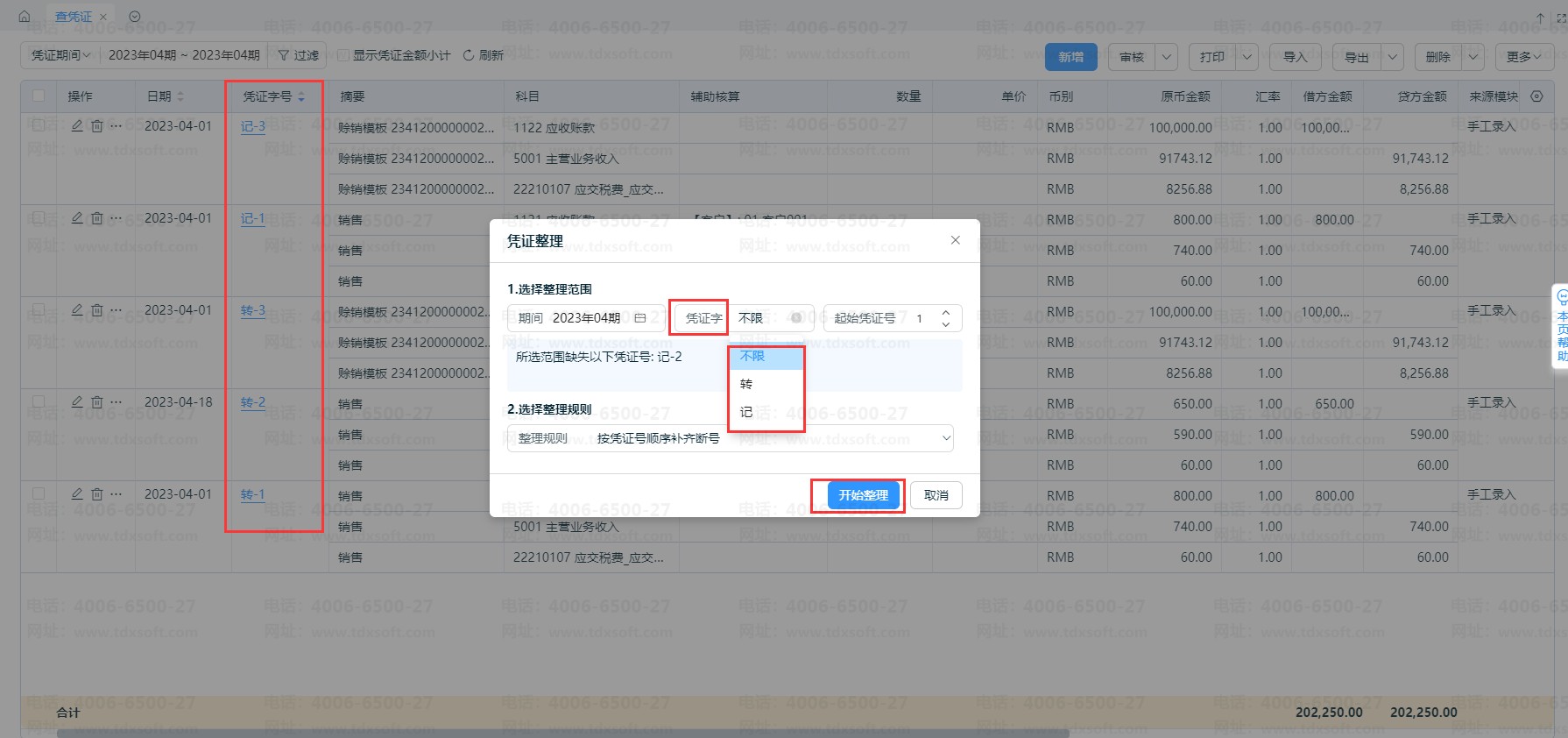1568x738 pixels.
Task: Open column settings gear icon in header
Action: pos(1536,96)
